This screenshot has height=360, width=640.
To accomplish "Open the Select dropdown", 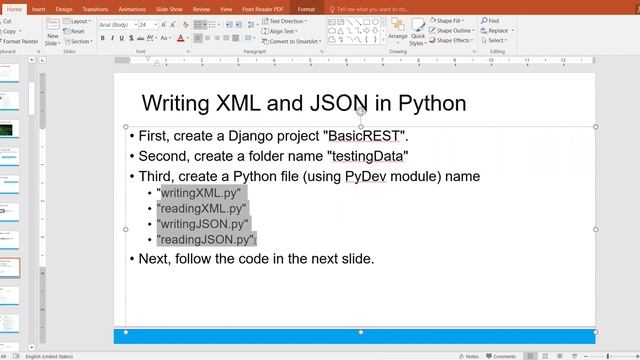I will (494, 40).
